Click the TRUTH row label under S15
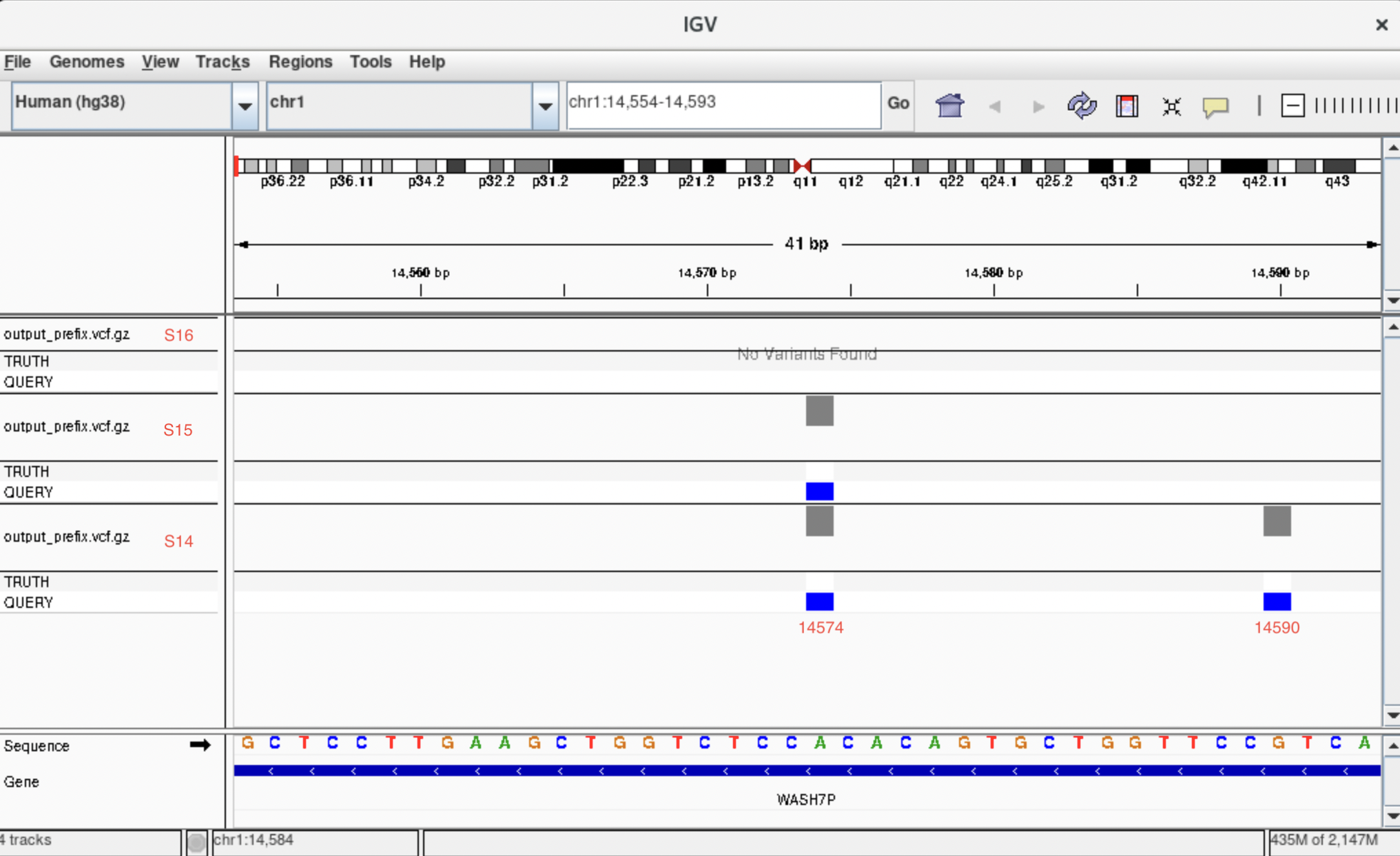This screenshot has height=856, width=1400. (x=27, y=471)
